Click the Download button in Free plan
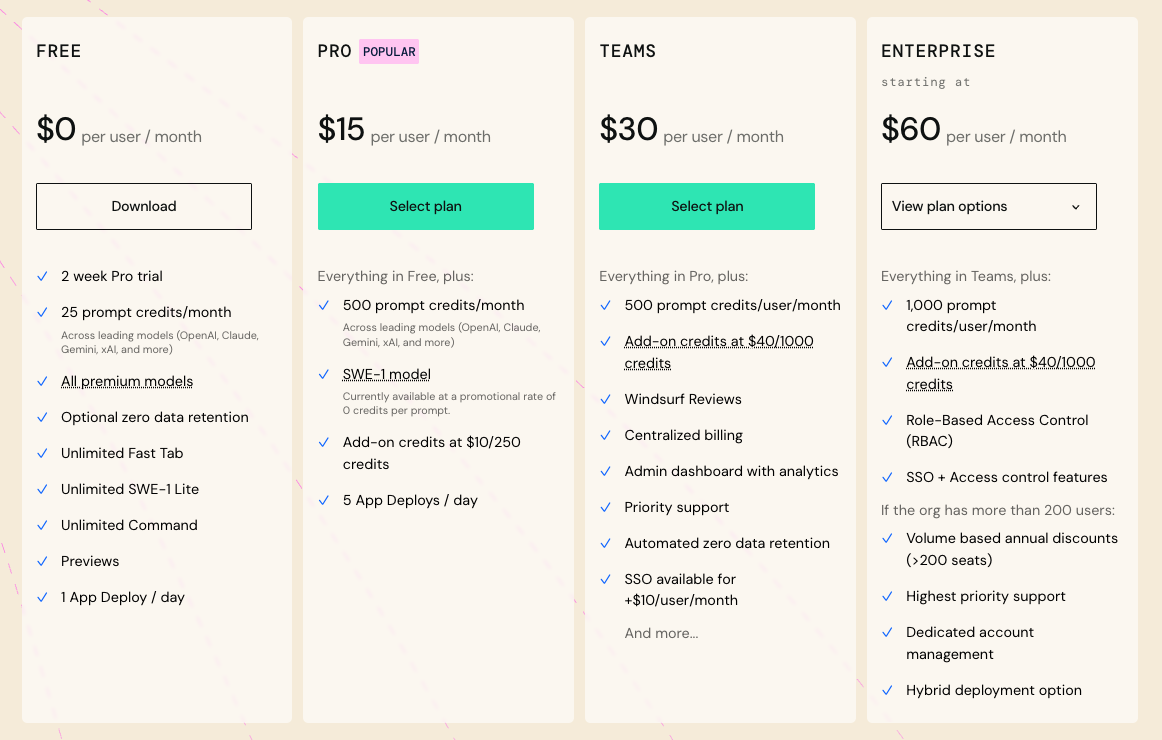Screen dimensions: 1162x740 tap(144, 206)
